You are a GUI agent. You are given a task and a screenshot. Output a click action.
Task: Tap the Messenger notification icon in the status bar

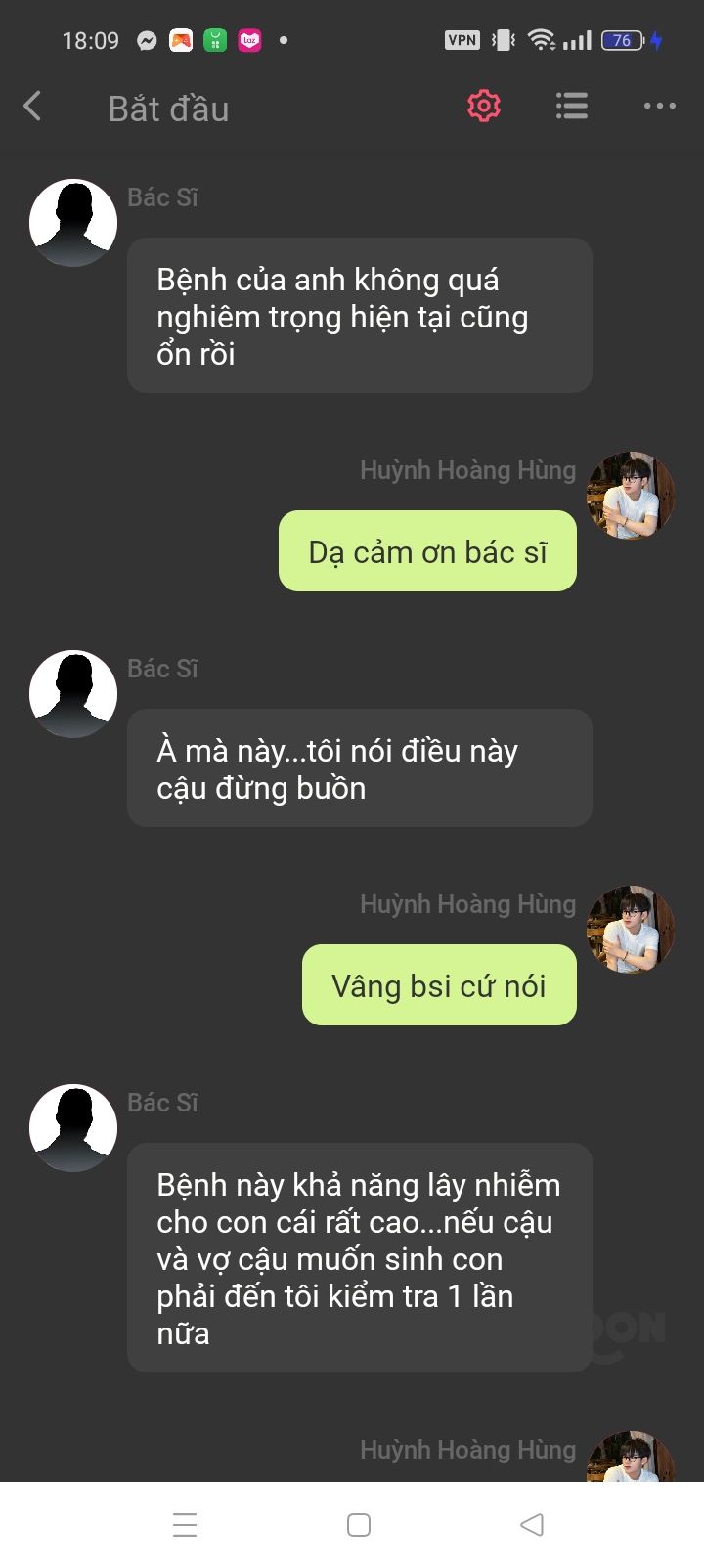147,40
